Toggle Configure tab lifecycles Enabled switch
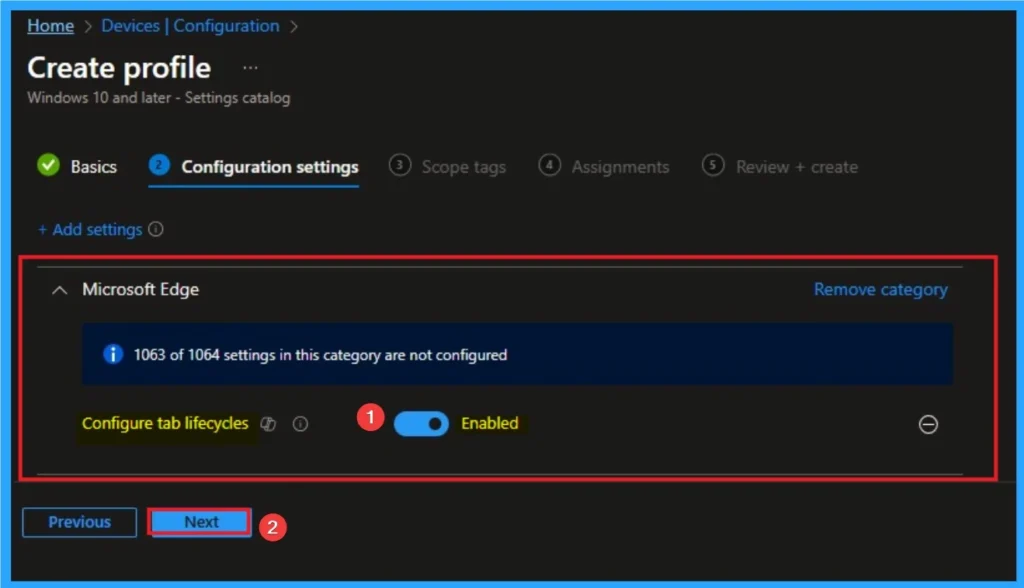 point(421,424)
